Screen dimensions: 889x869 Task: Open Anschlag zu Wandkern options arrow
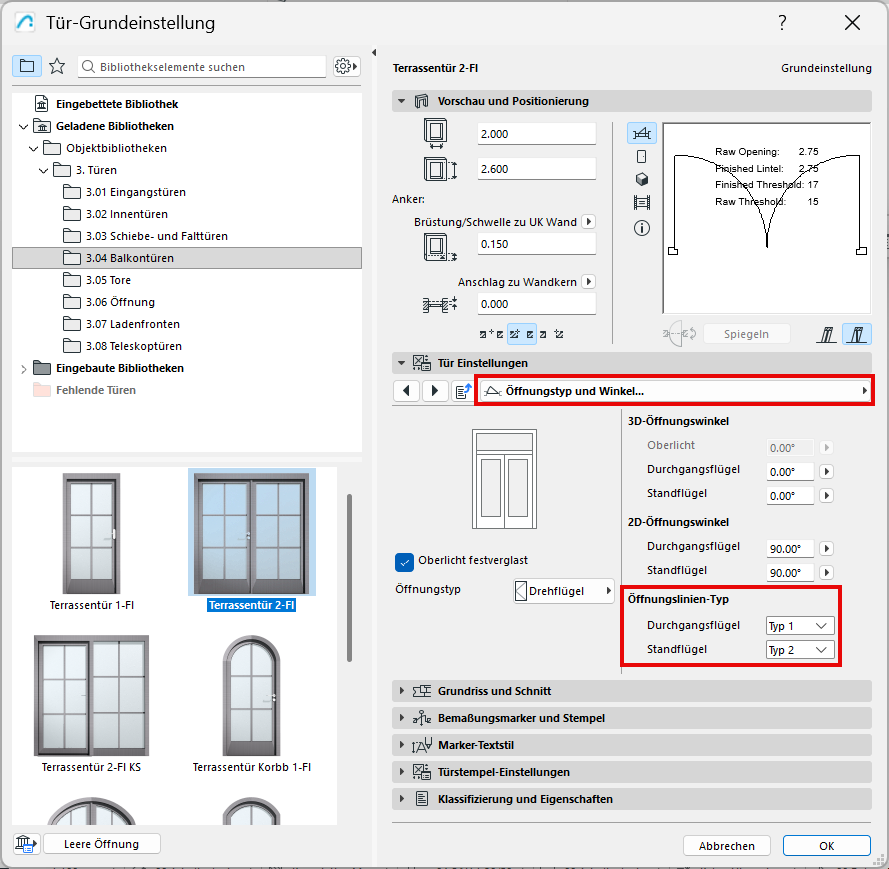click(589, 282)
